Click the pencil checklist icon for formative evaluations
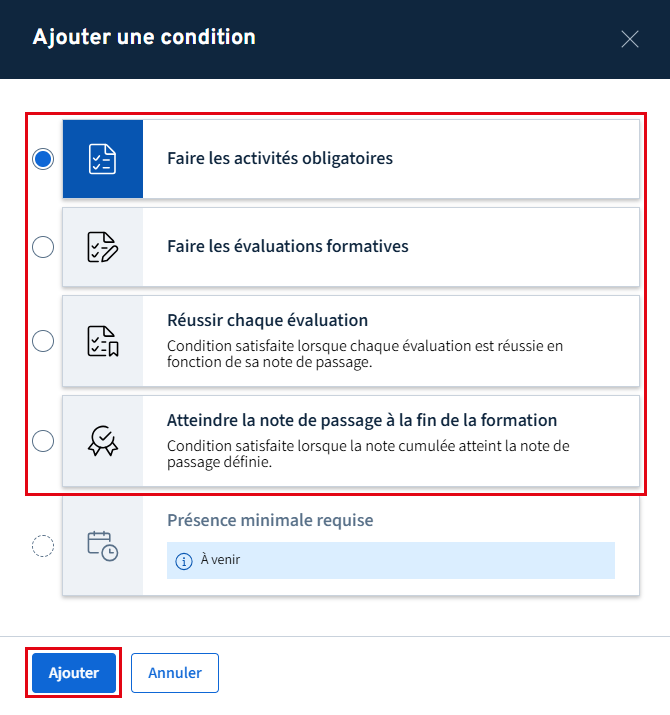Image resolution: width=670 pixels, height=715 pixels. tap(103, 247)
